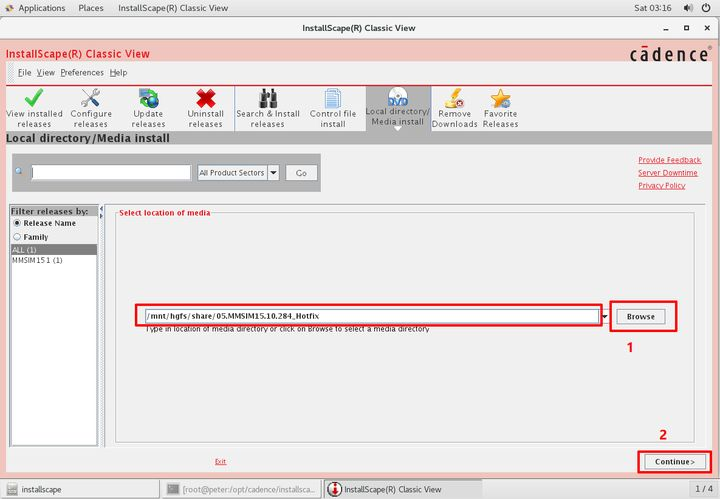720x499 pixels.
Task: Click the Exit link
Action: (220, 461)
